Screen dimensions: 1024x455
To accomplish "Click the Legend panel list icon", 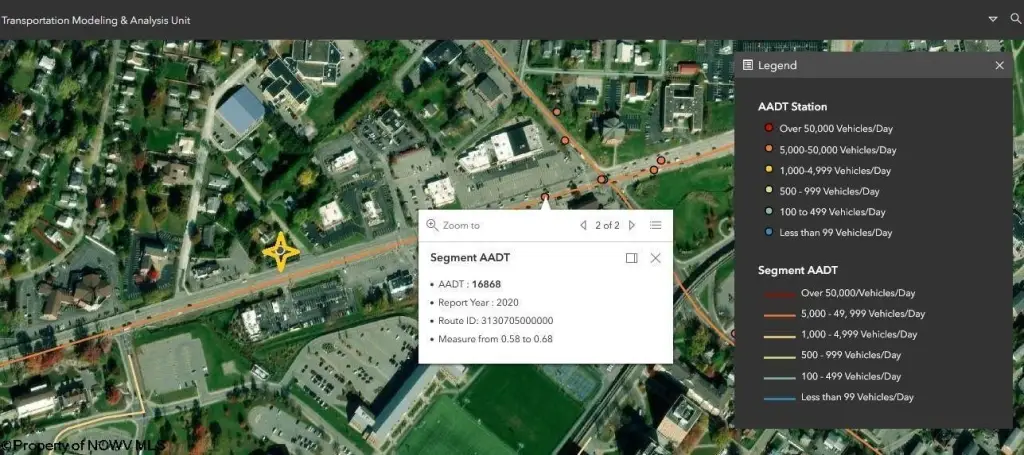I will (748, 65).
